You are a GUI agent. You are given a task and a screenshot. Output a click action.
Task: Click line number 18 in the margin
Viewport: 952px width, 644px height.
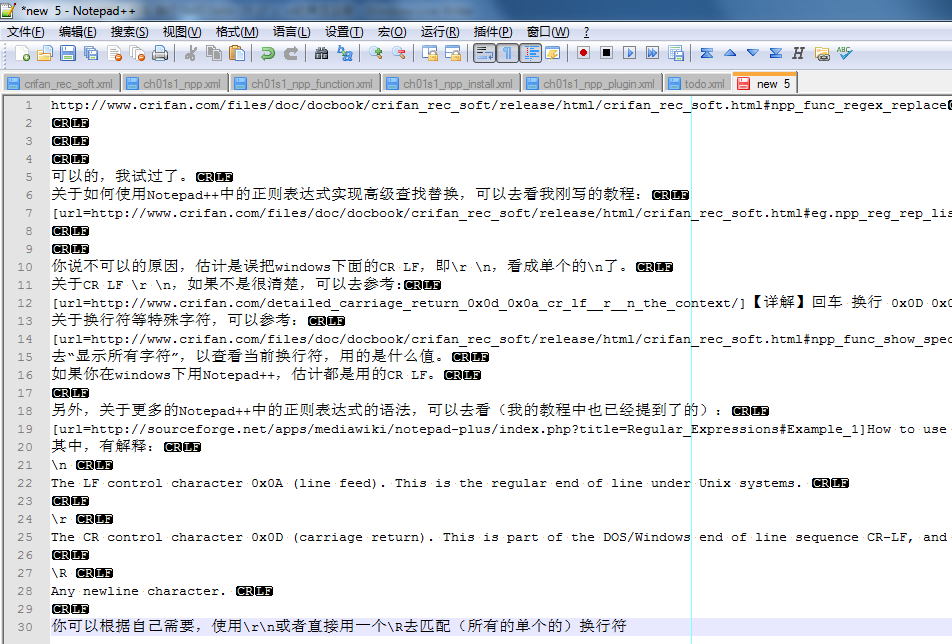[x=27, y=411]
